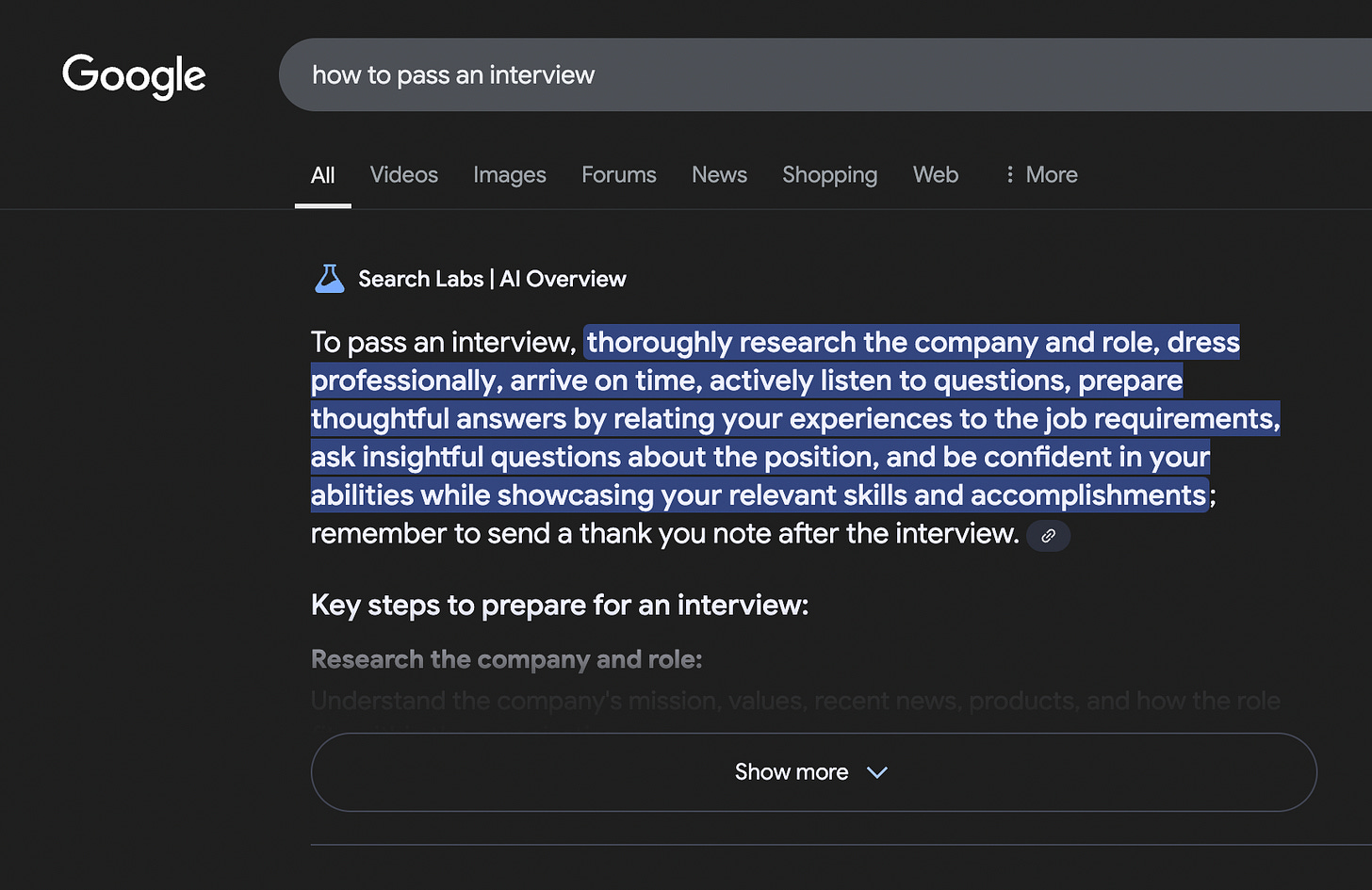Click the Search Labs flask icon
Image resolution: width=1372 pixels, height=890 pixels.
click(x=329, y=279)
